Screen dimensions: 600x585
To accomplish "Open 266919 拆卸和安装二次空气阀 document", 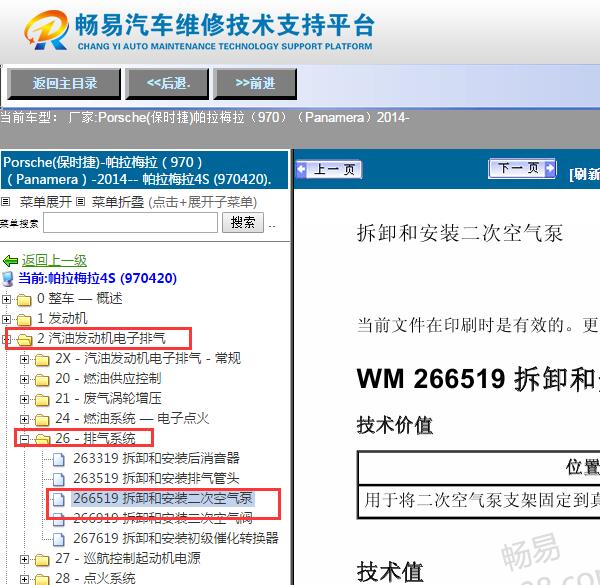I will 163,518.
